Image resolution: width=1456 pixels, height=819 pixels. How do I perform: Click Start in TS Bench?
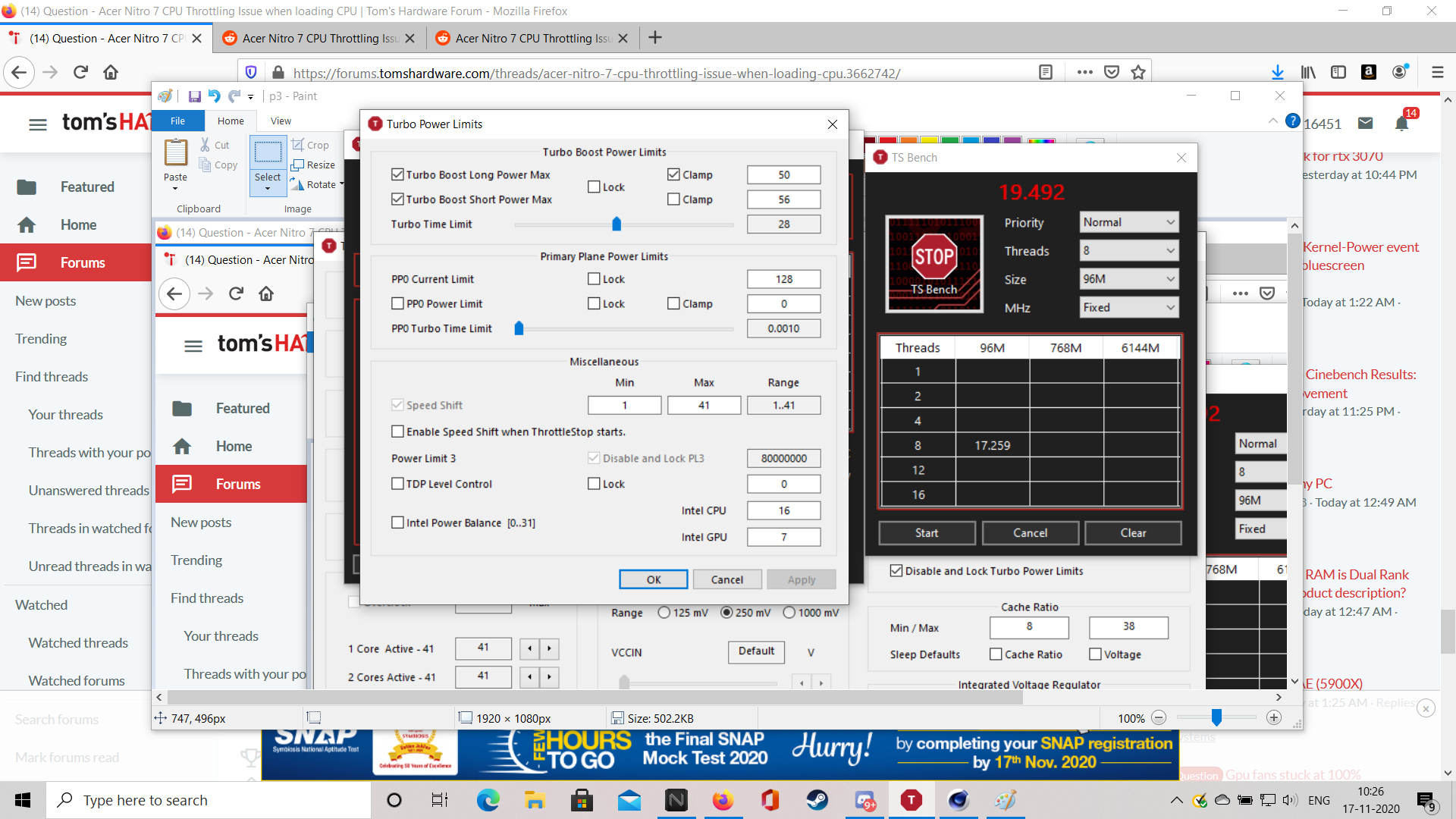(927, 533)
